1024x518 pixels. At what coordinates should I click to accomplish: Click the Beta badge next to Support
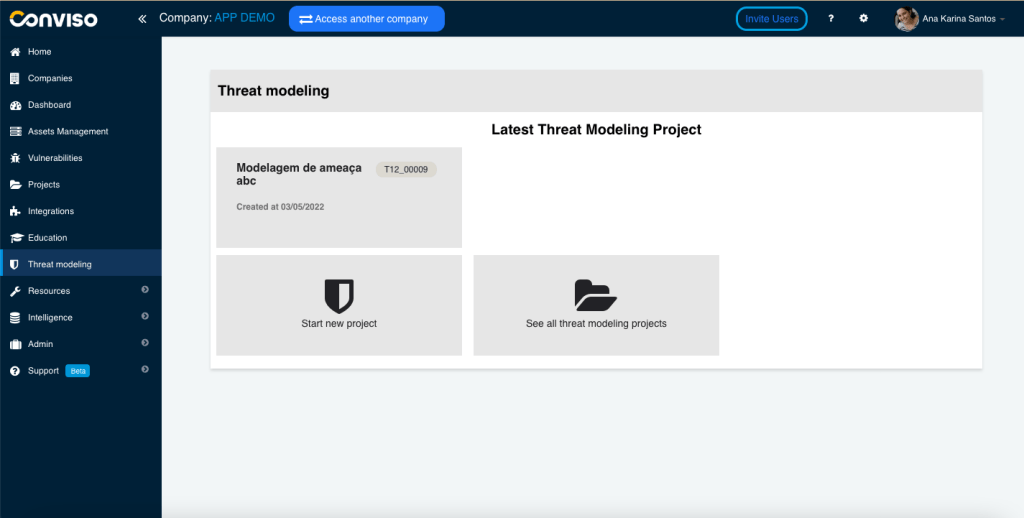point(78,371)
